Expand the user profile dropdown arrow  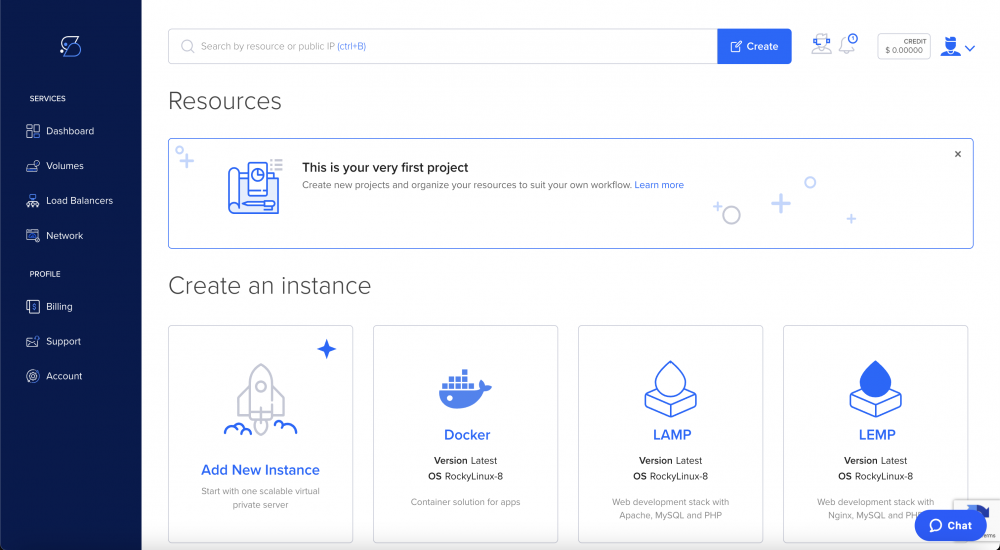click(x=970, y=48)
